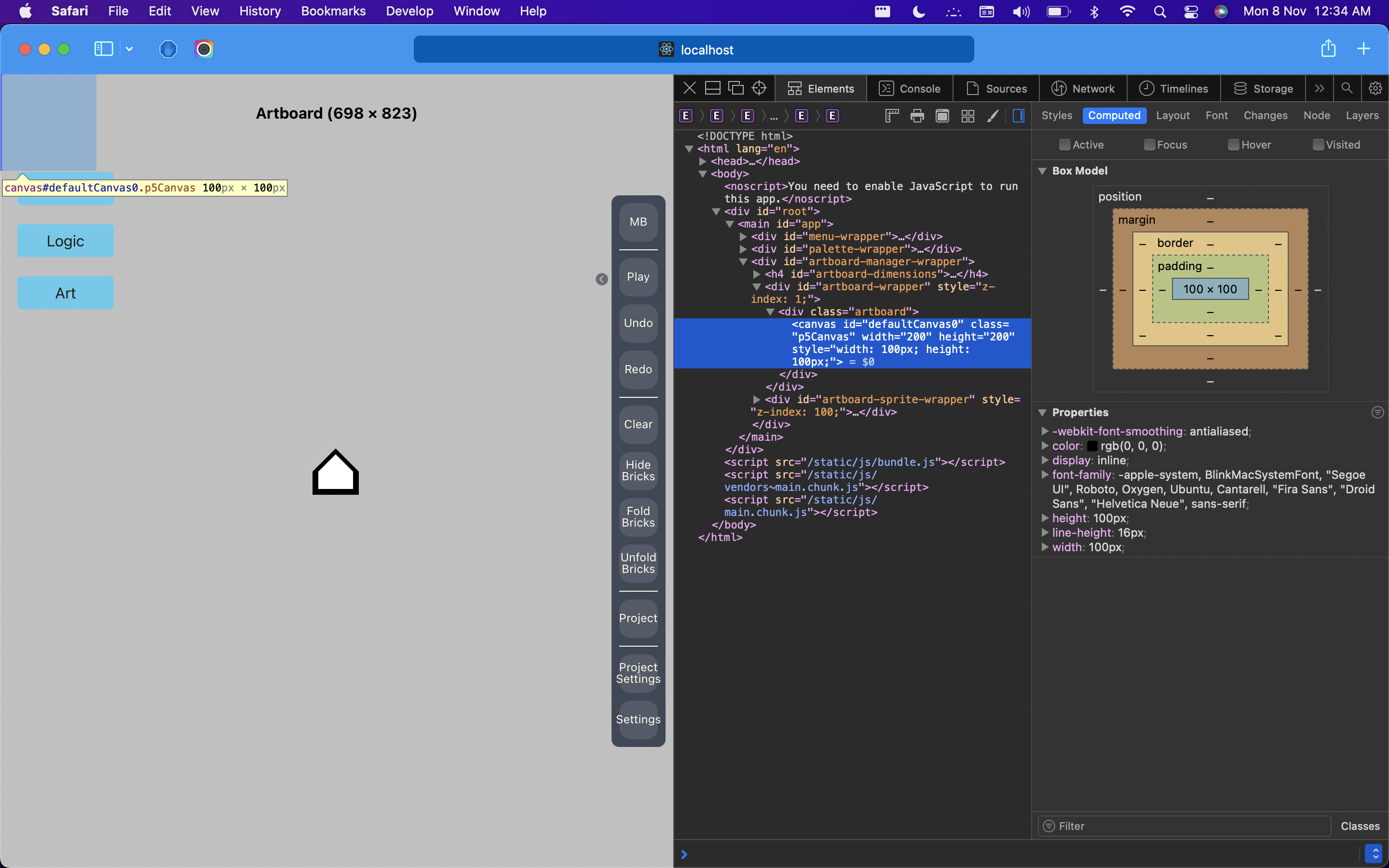
Task: Toggle the Active pseudo-class checkbox
Action: 1065,145
